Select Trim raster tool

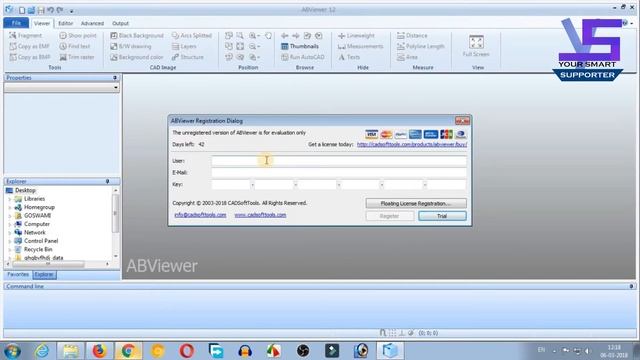coord(77,57)
